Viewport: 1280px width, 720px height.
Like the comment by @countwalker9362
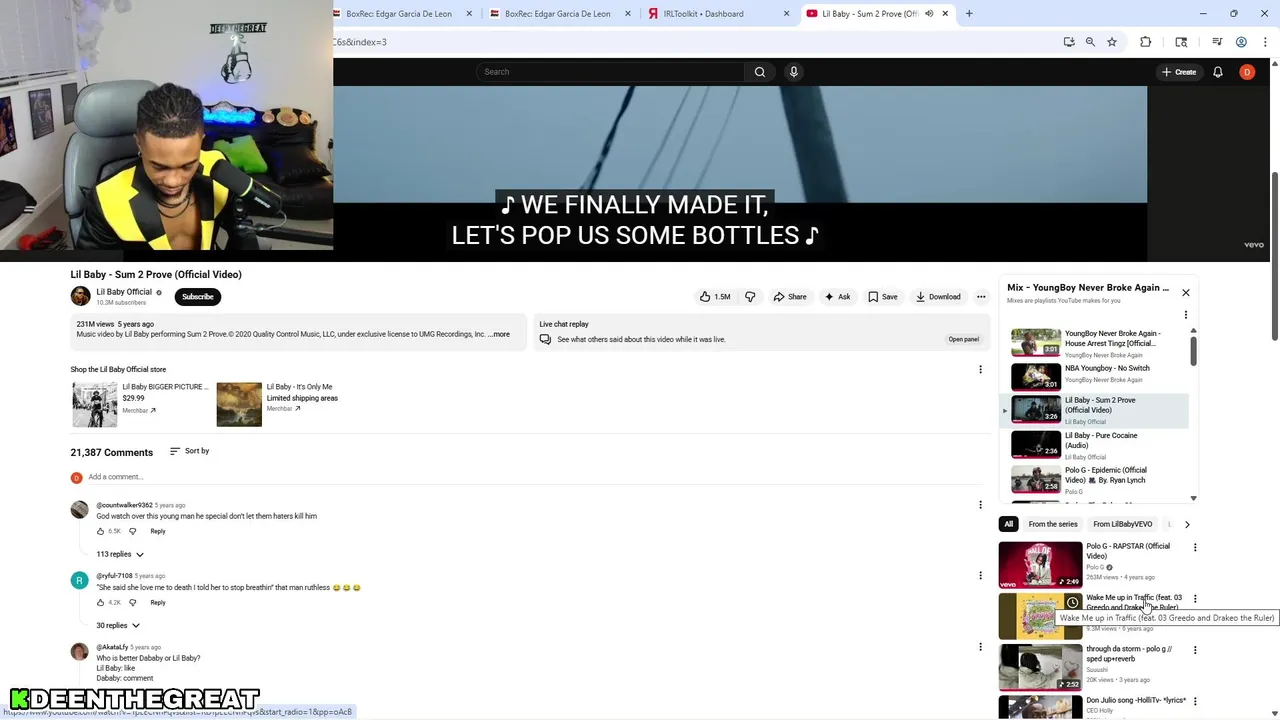(101, 531)
